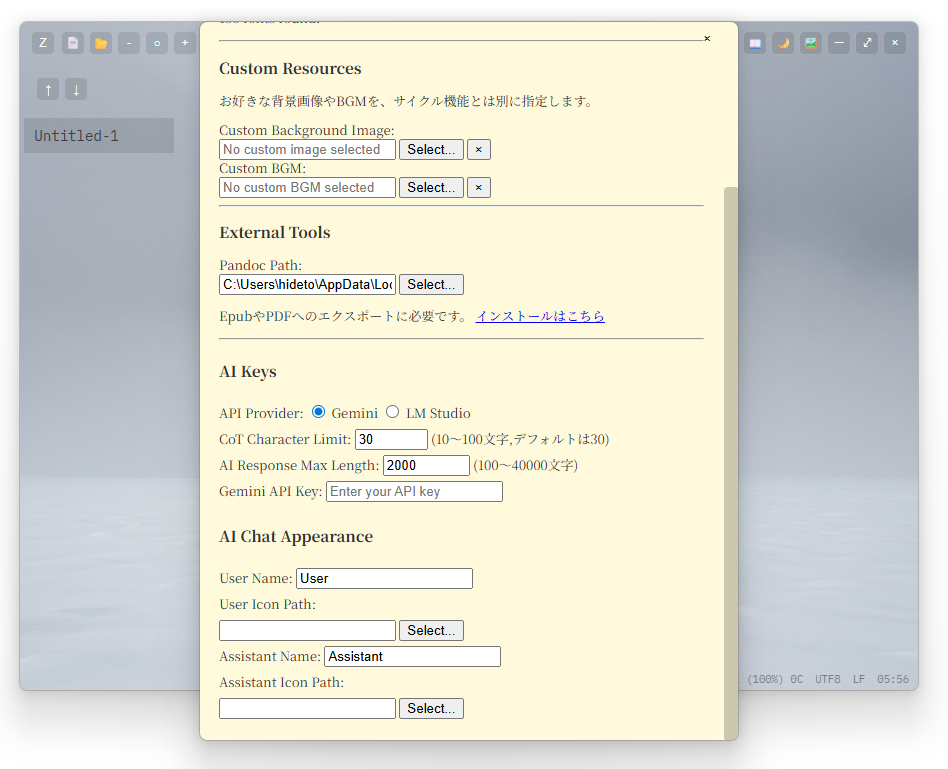
Task: Edit the User Name field
Action: pos(384,578)
